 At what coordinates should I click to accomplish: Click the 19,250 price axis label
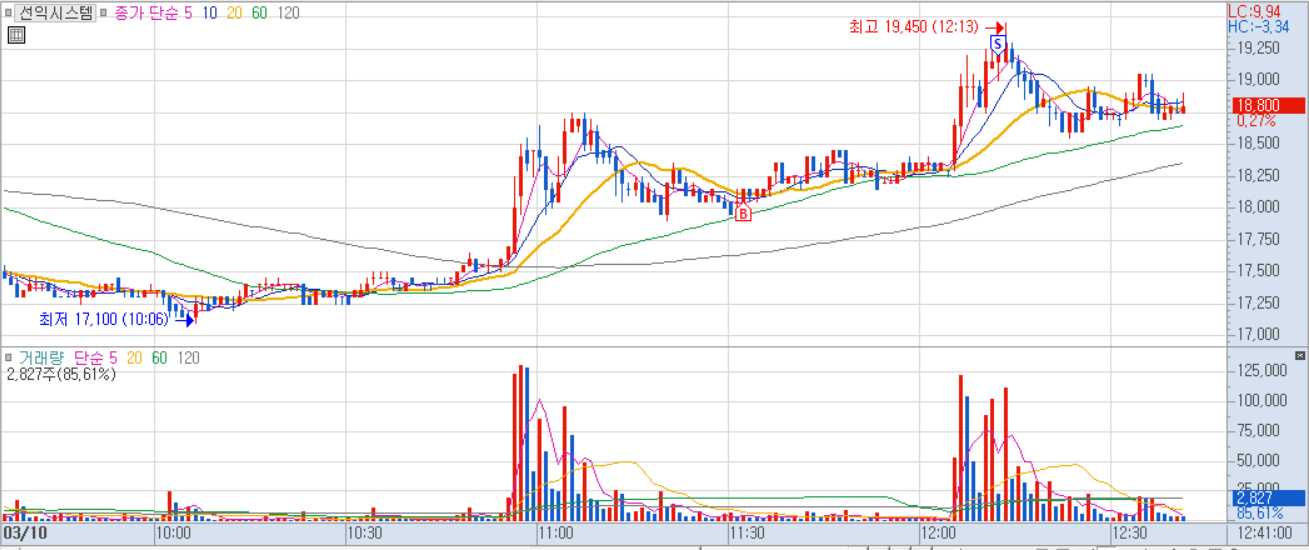point(1257,47)
